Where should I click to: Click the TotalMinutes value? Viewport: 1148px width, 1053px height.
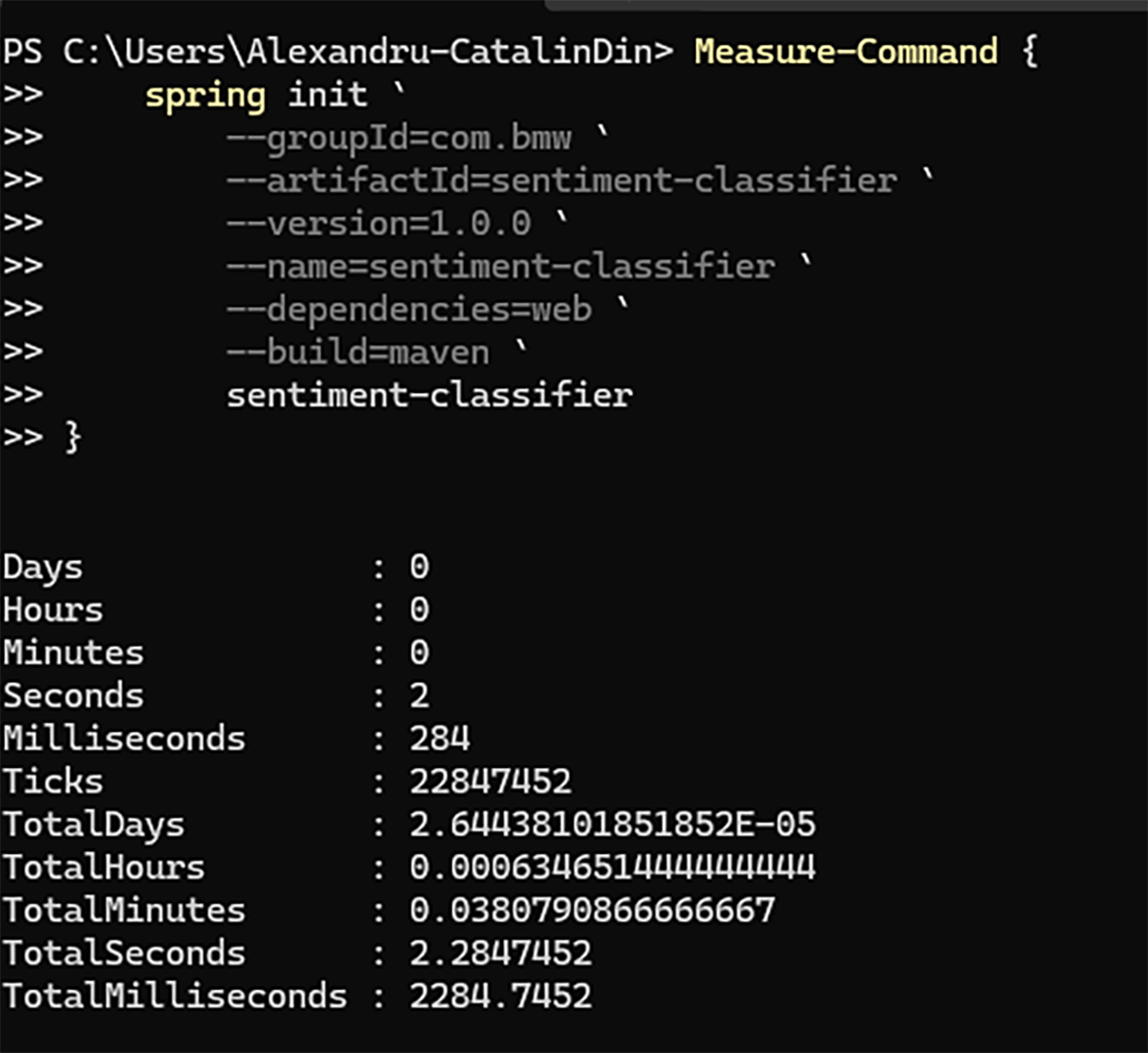pyautogui.click(x=592, y=910)
